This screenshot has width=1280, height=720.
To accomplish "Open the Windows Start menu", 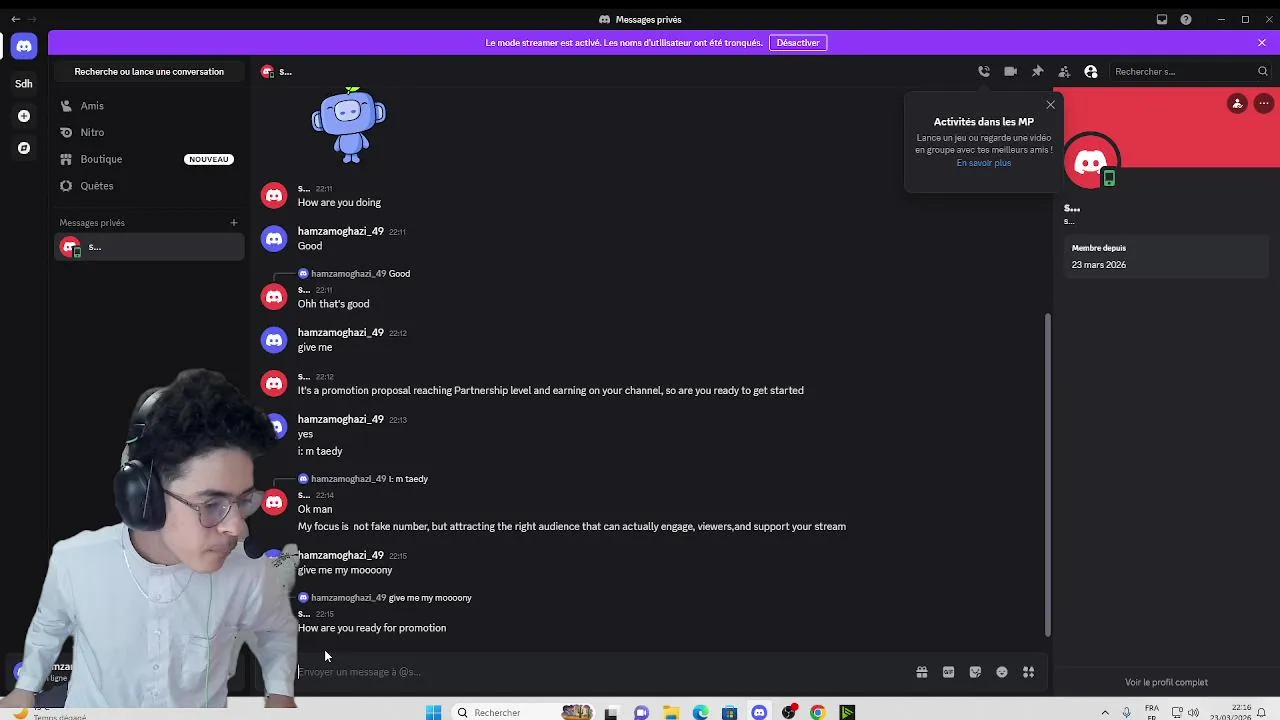I will click(x=433, y=712).
